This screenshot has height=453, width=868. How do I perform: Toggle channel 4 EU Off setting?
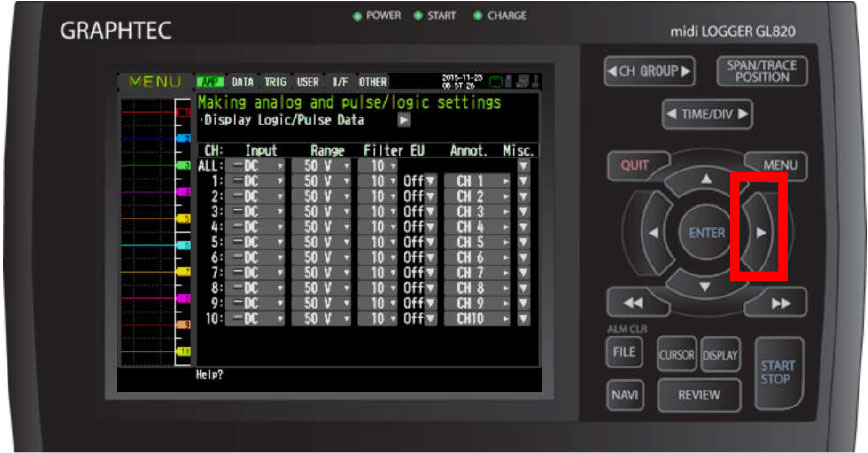click(x=420, y=226)
